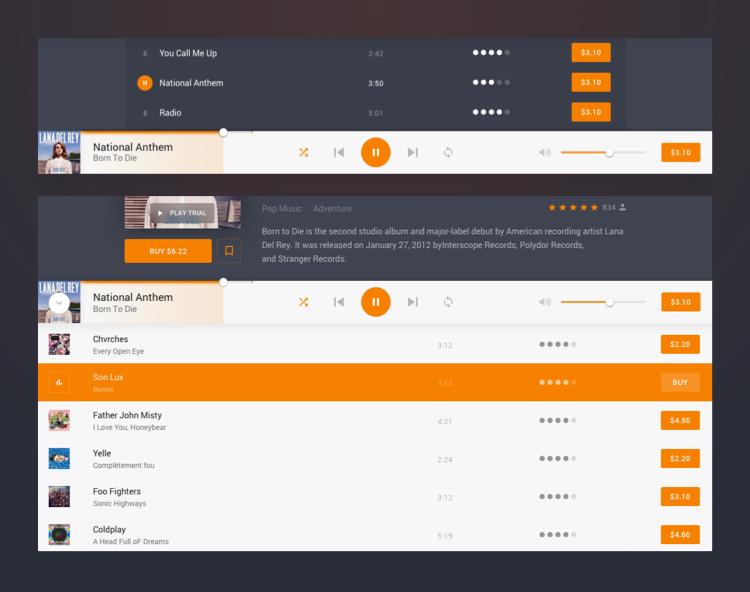The width and height of the screenshot is (750, 592).
Task: Expand player using chevron on lower album cover
Action: pyautogui.click(x=59, y=302)
